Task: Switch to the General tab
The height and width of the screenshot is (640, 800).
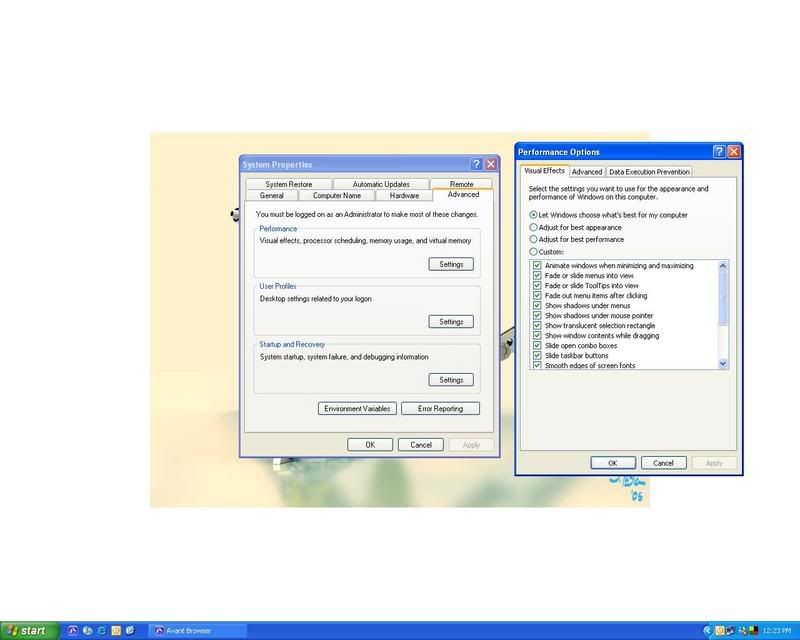Action: tap(271, 195)
